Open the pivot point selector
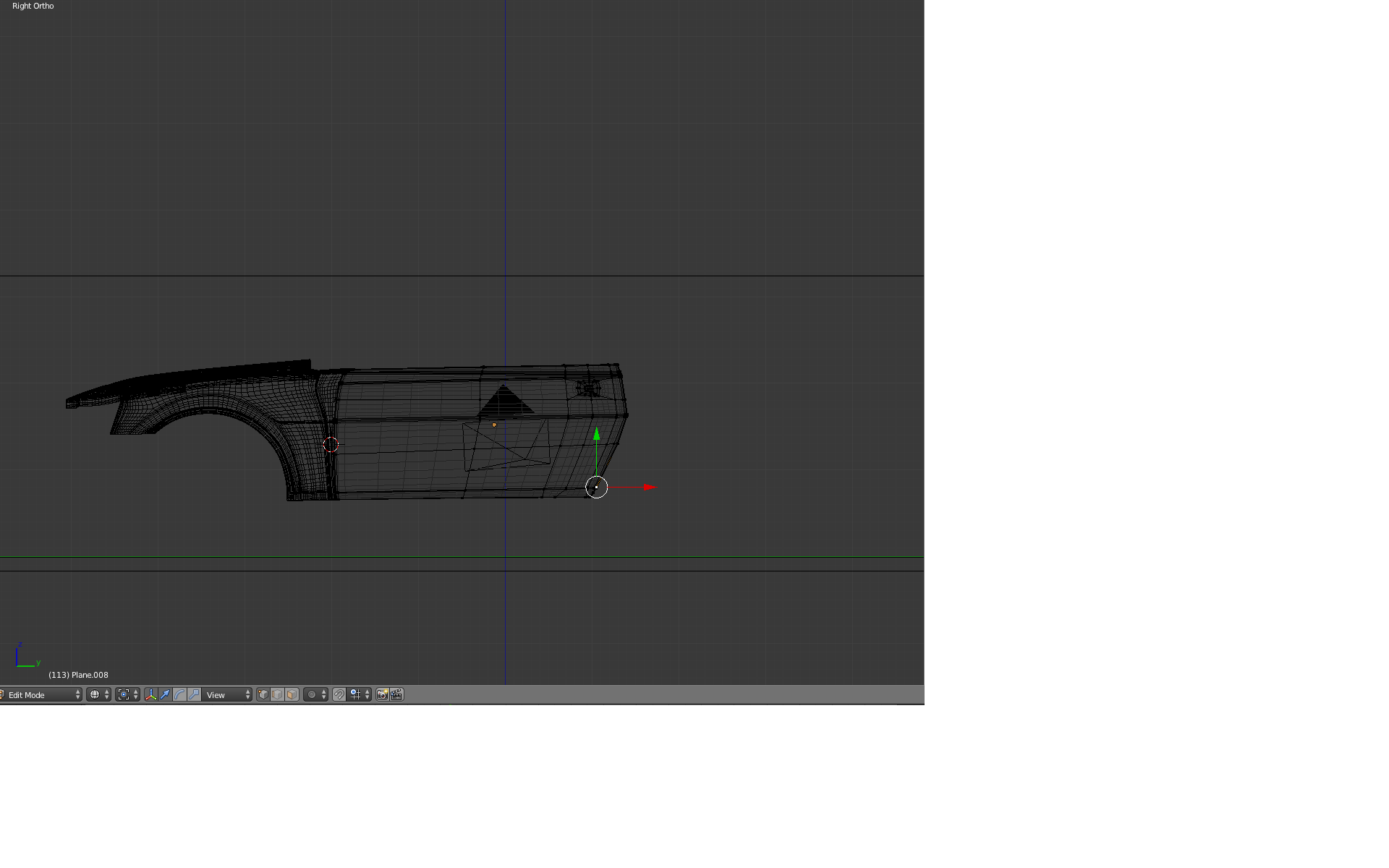Viewport: 1389px width, 868px height. [x=127, y=695]
